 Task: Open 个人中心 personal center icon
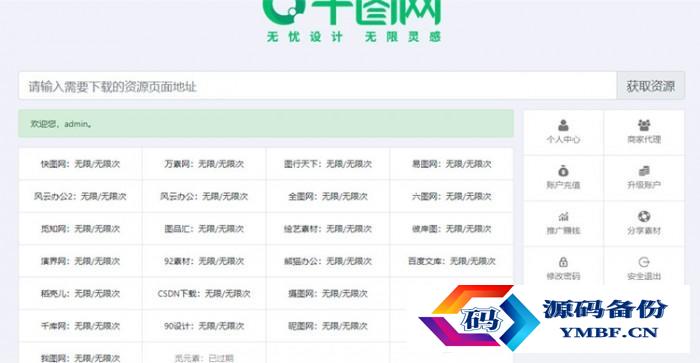point(563,125)
